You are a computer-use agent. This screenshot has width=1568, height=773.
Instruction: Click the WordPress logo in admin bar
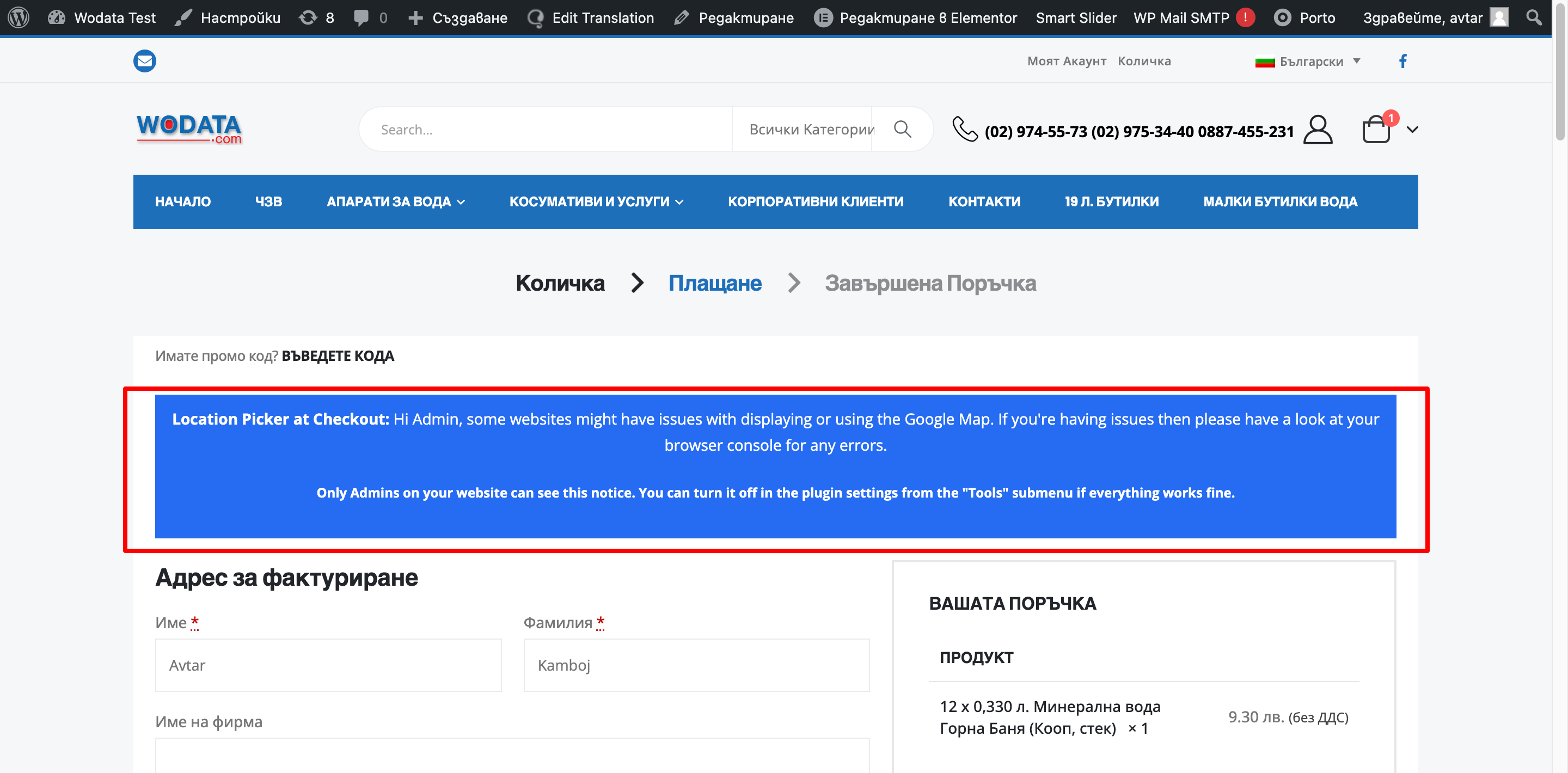click(x=19, y=17)
